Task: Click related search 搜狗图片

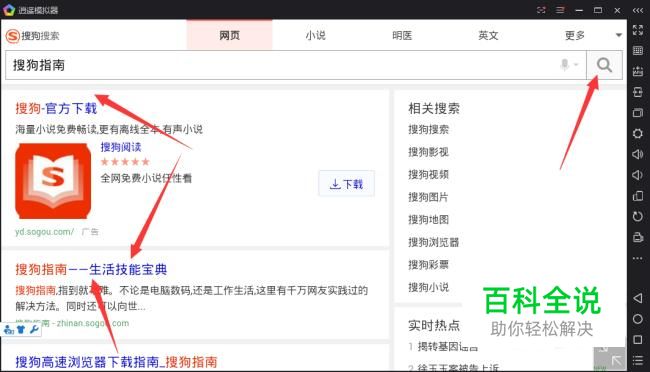Action: point(428,197)
